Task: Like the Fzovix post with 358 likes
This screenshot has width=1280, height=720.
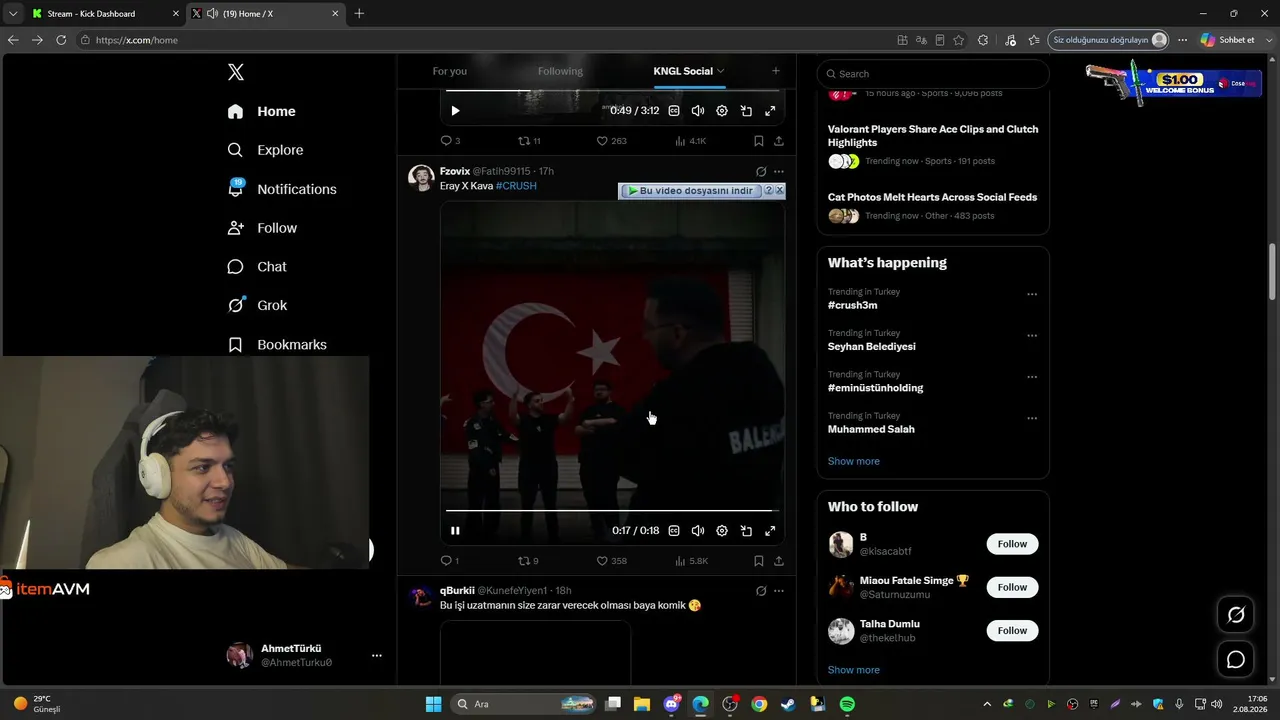Action: pos(611,561)
